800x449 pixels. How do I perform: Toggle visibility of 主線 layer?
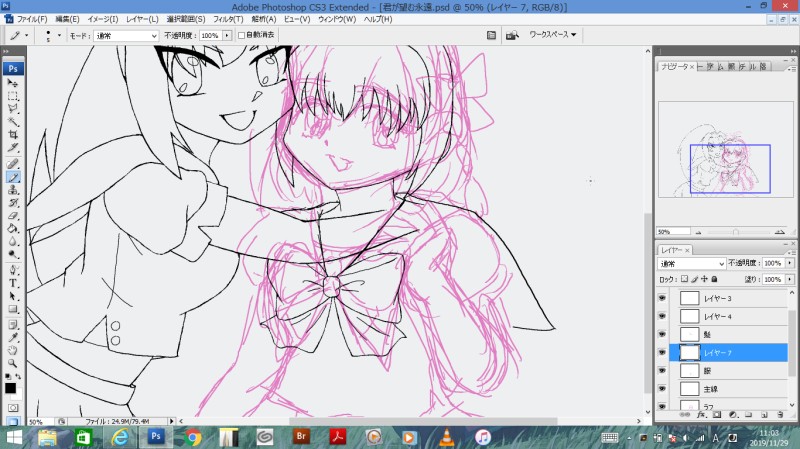pos(662,389)
